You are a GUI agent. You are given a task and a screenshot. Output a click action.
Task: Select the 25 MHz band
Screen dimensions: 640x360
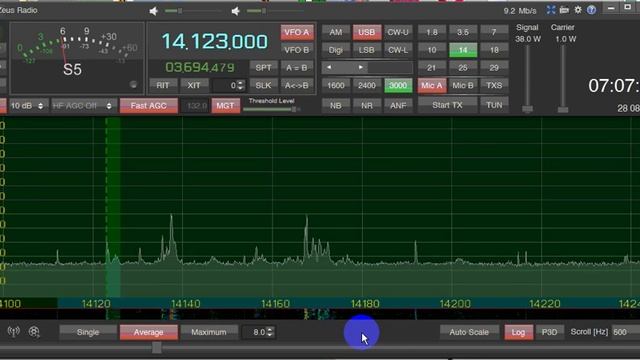463,68
